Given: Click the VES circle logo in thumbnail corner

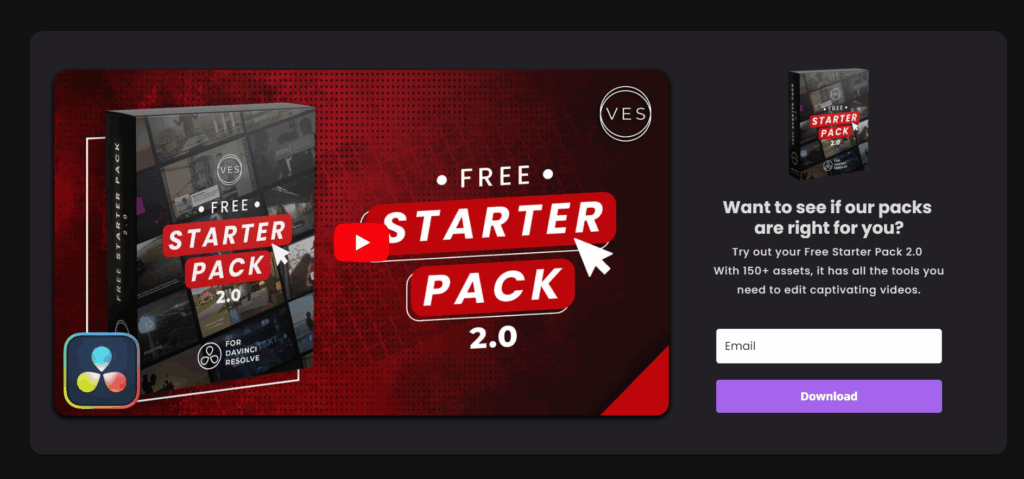Looking at the screenshot, I should 625,114.
